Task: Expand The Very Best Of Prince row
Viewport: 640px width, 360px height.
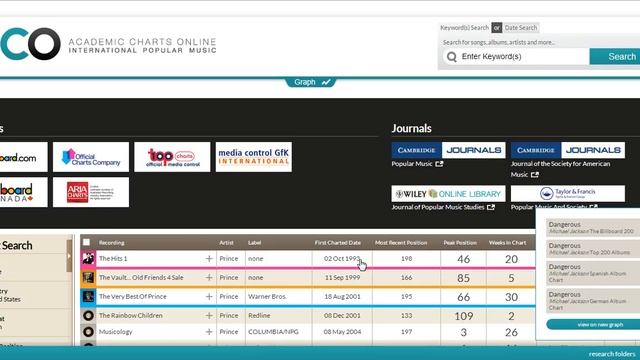Action: (x=209, y=296)
